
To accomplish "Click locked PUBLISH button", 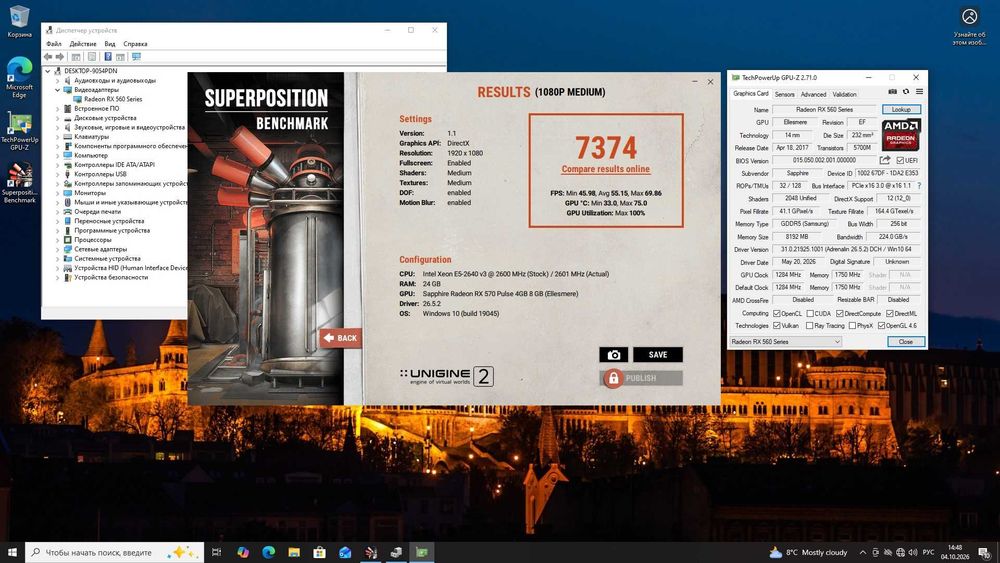I will 641,378.
